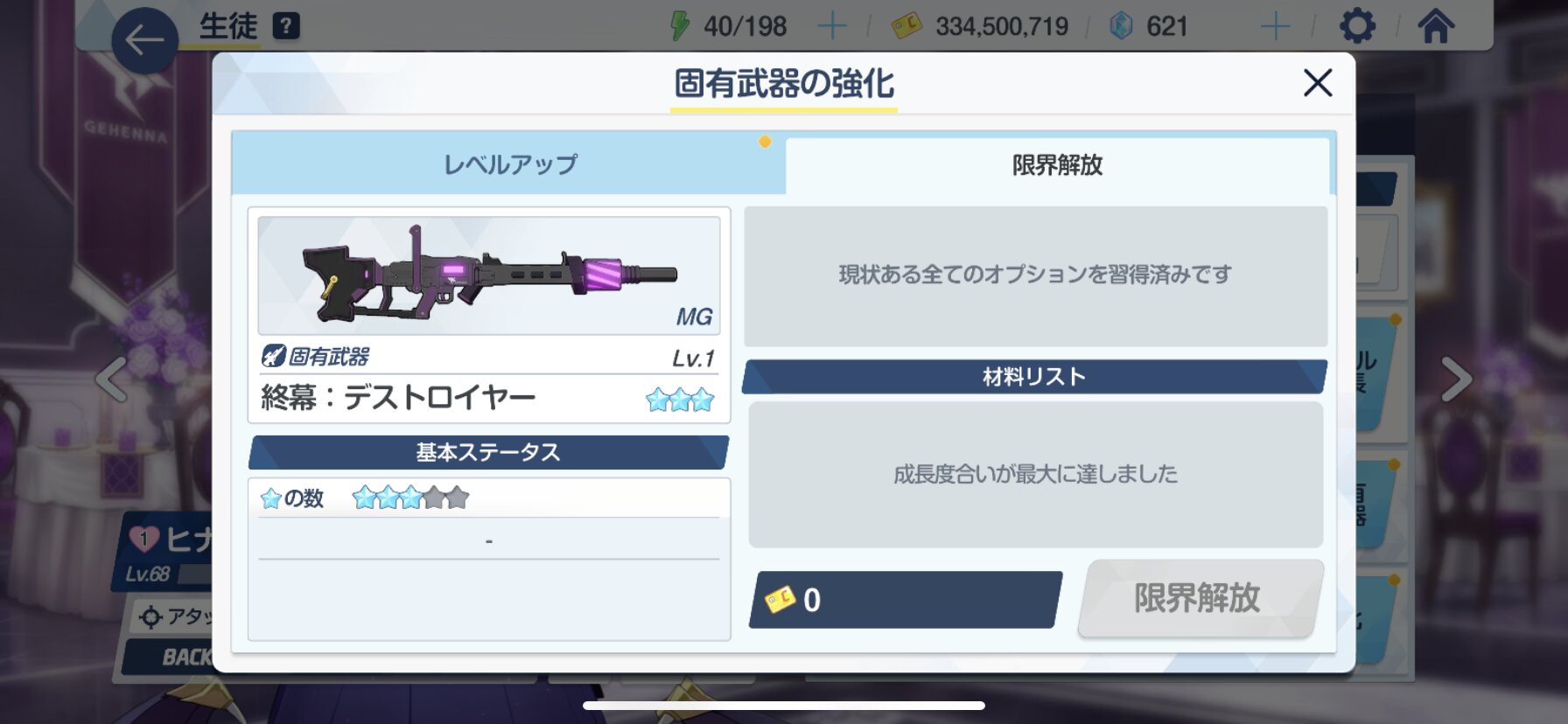Select the 限界解放 tab
The height and width of the screenshot is (724, 1568).
(x=1057, y=165)
